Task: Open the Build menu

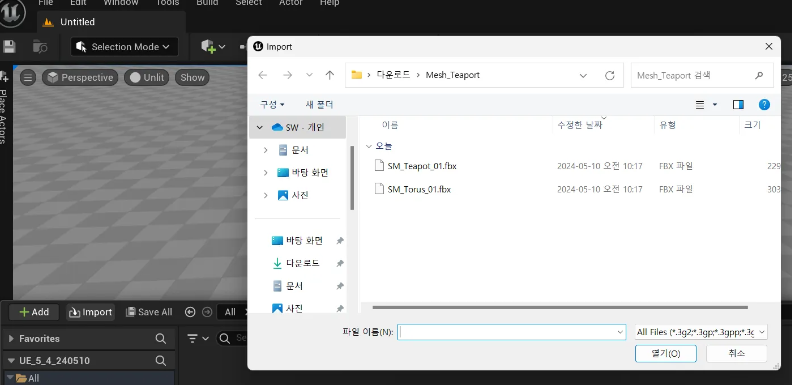Action: tap(207, 3)
